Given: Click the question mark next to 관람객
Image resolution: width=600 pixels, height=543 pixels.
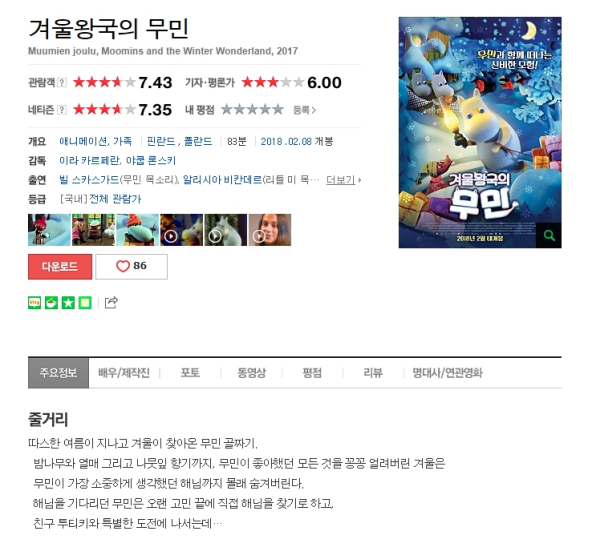Looking at the screenshot, I should (x=62, y=82).
